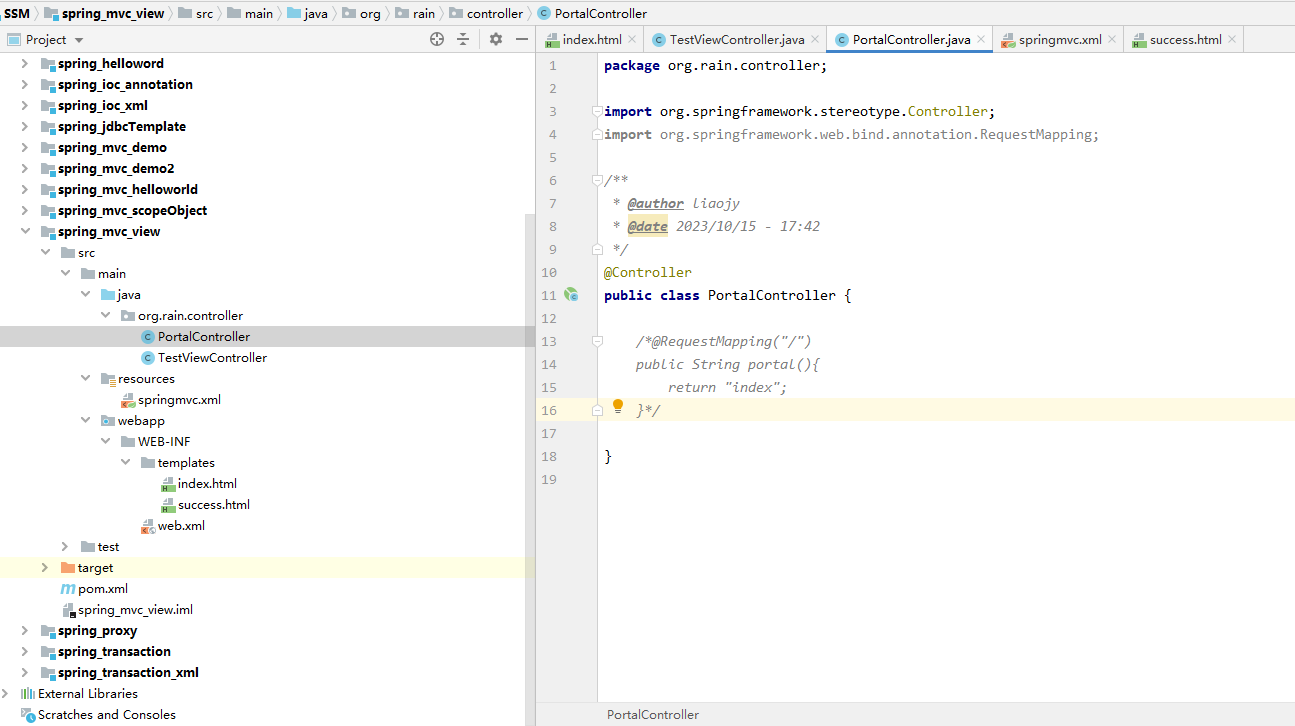Close the springmvc.xml tab
This screenshot has width=1295, height=726.
coord(1112,40)
